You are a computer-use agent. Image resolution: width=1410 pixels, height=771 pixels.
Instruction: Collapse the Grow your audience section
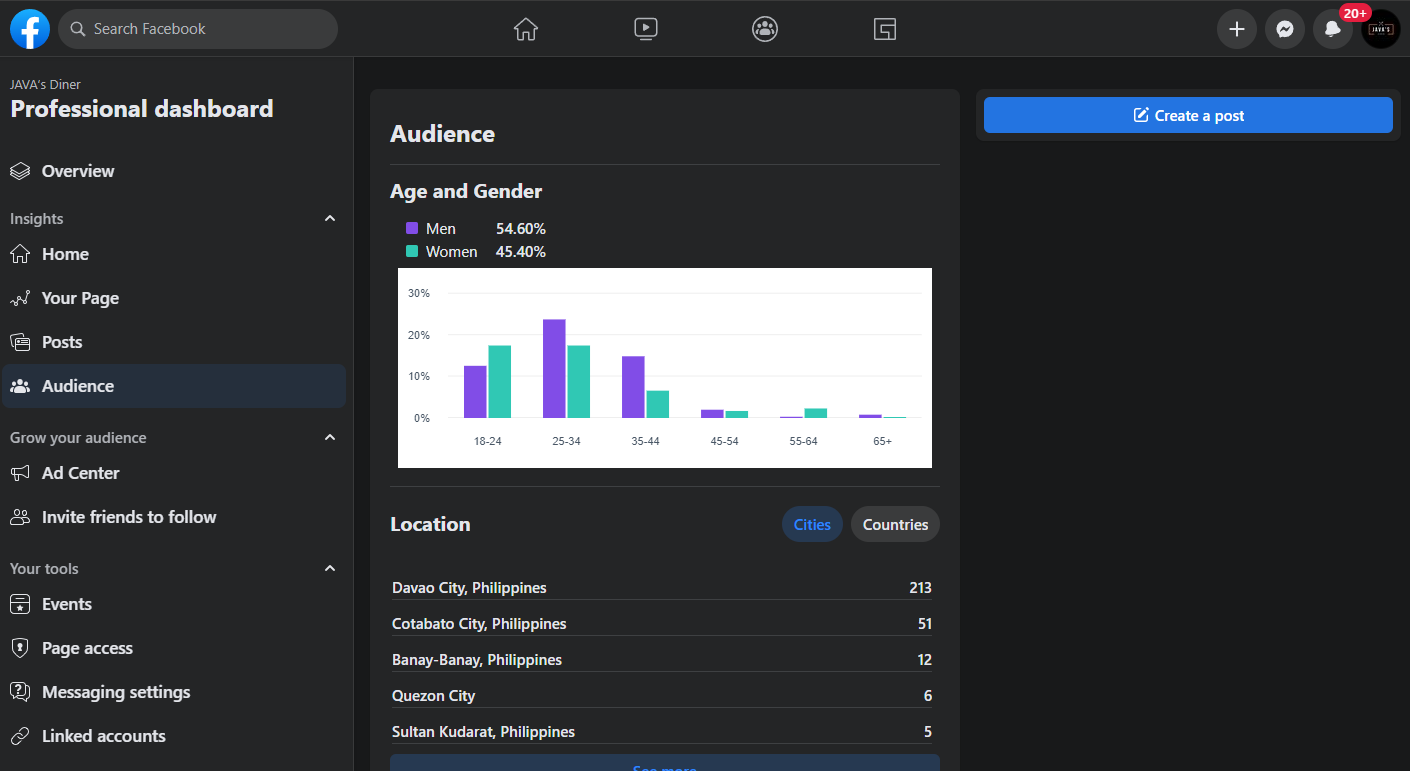(330, 437)
